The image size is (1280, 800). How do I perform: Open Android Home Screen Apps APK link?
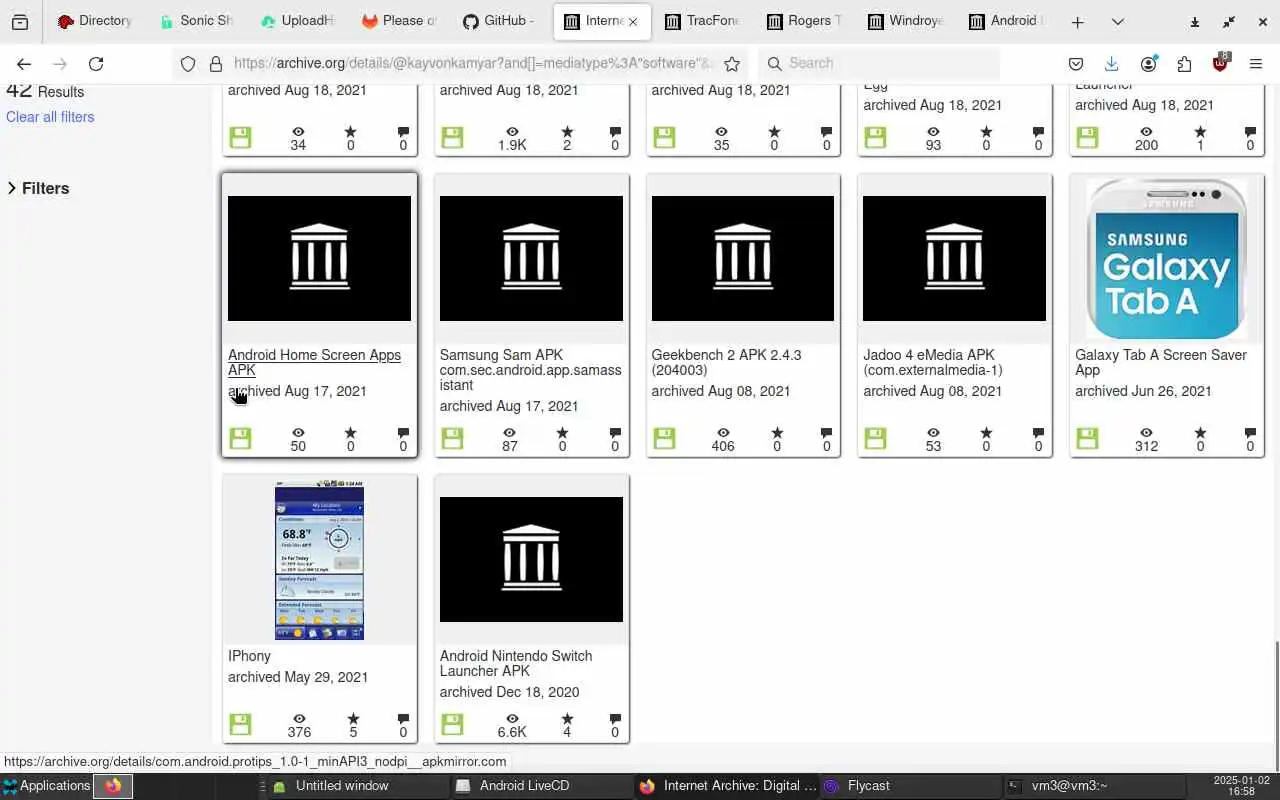314,362
